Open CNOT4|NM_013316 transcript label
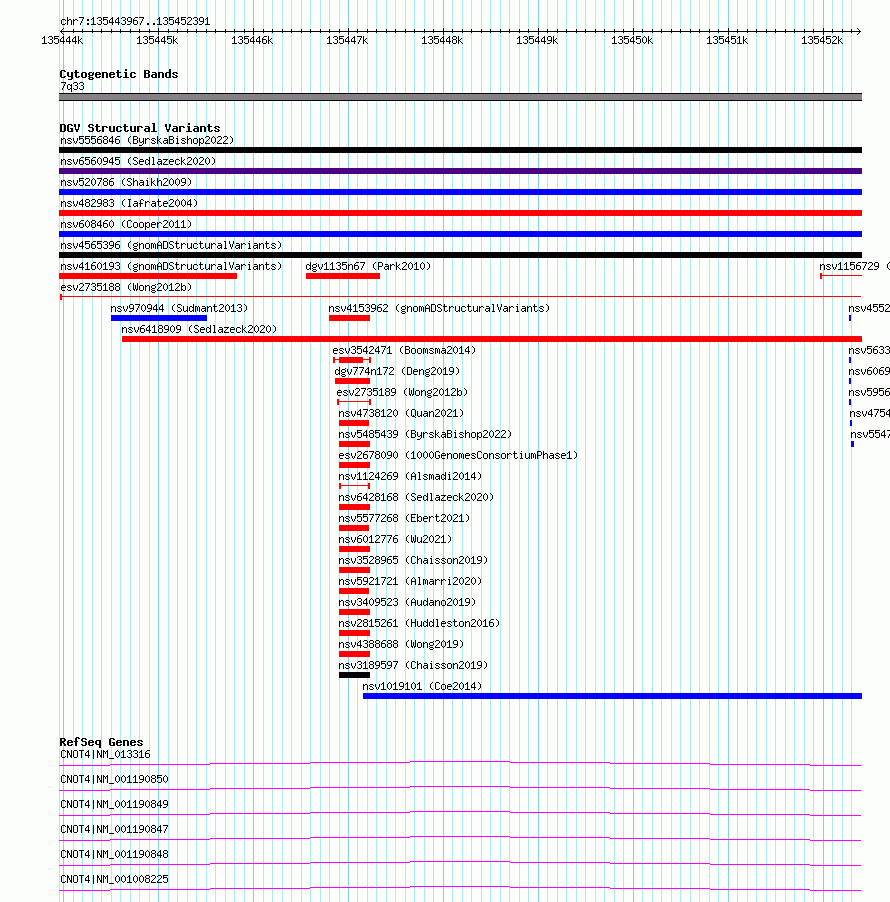This screenshot has height=902, width=890. pos(105,754)
